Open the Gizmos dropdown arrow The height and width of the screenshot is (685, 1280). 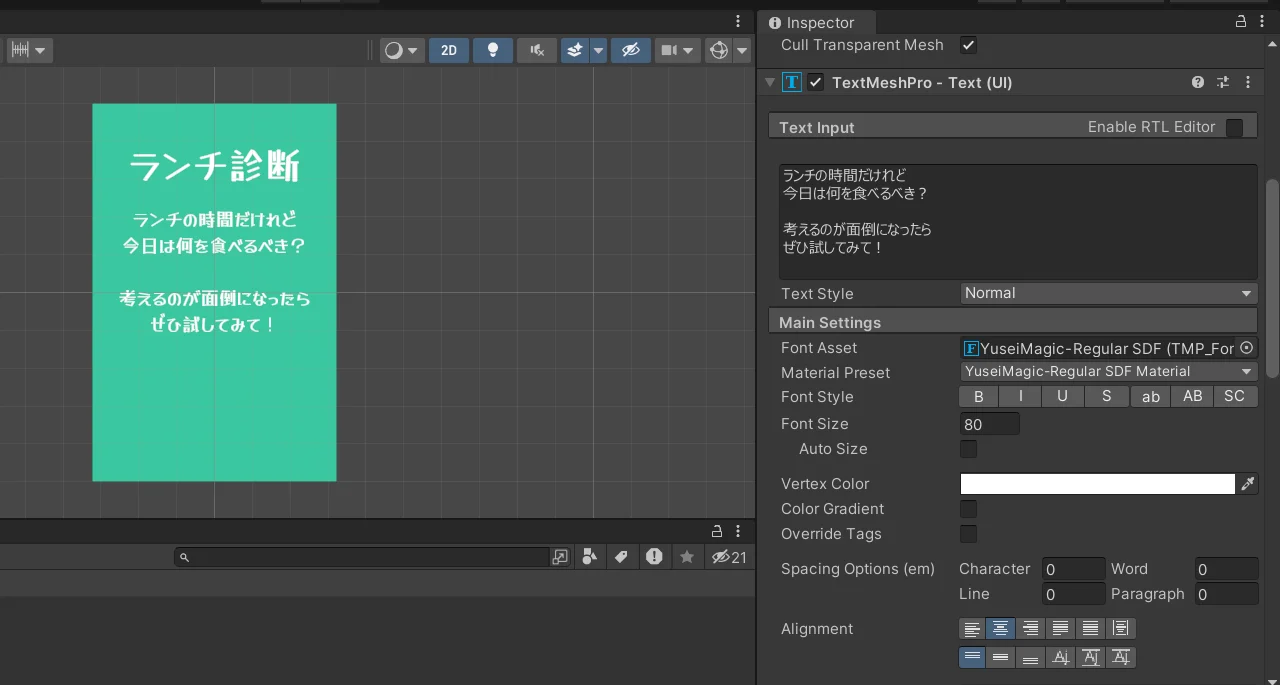coord(742,50)
